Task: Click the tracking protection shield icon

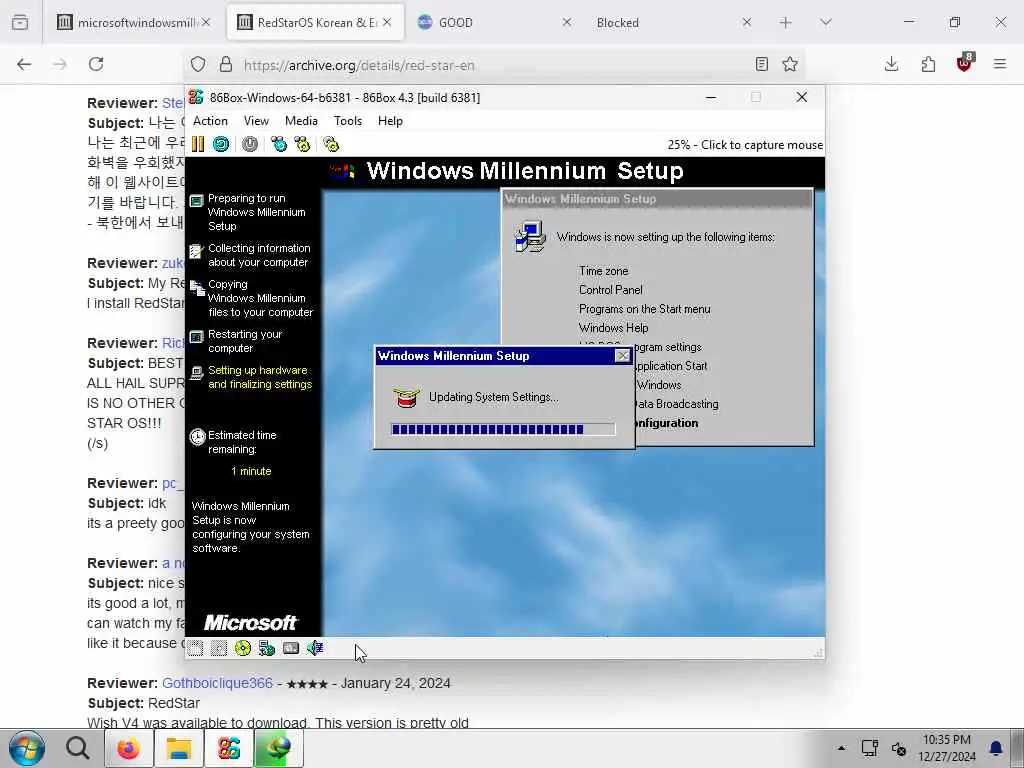Action: point(198,64)
